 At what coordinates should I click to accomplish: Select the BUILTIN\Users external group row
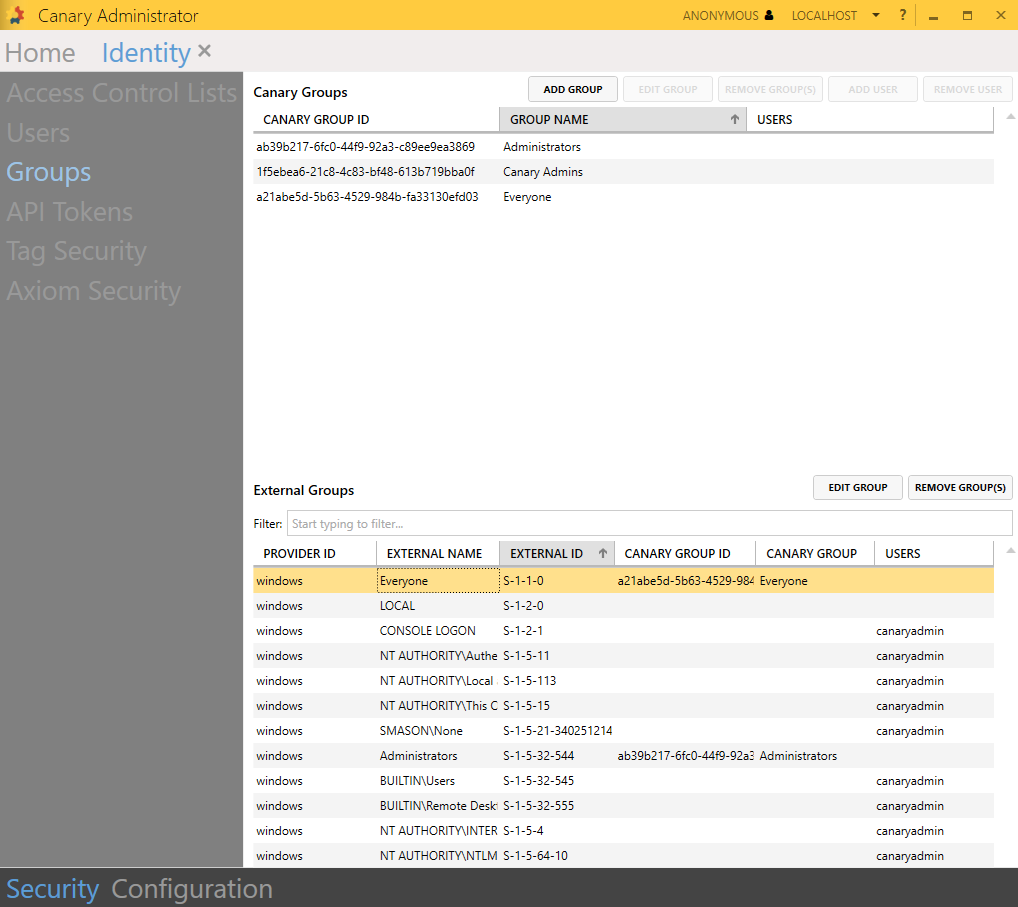417,781
